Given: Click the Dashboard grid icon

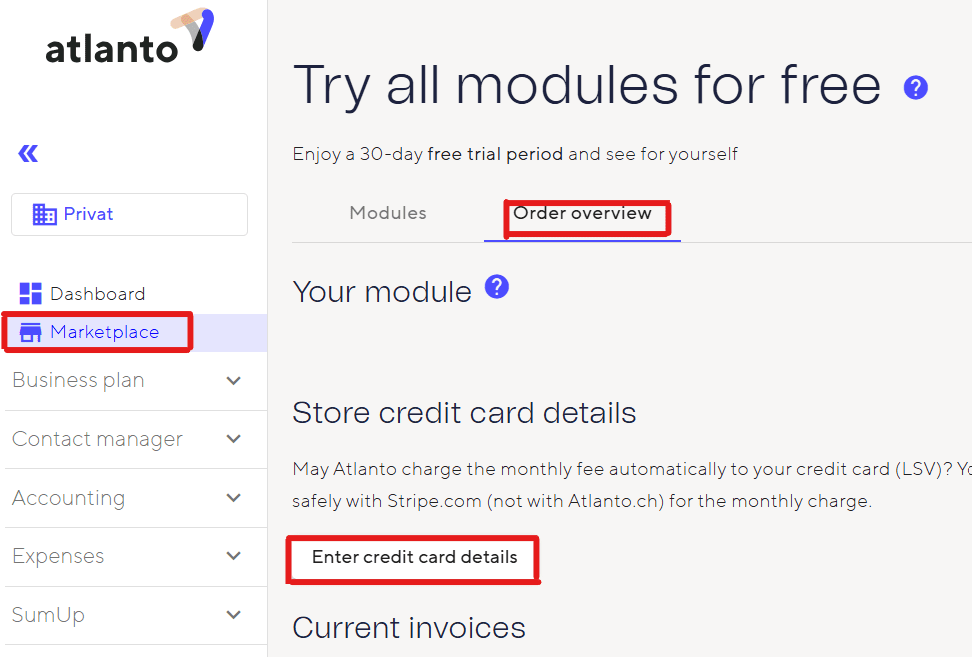Looking at the screenshot, I should pyautogui.click(x=31, y=294).
